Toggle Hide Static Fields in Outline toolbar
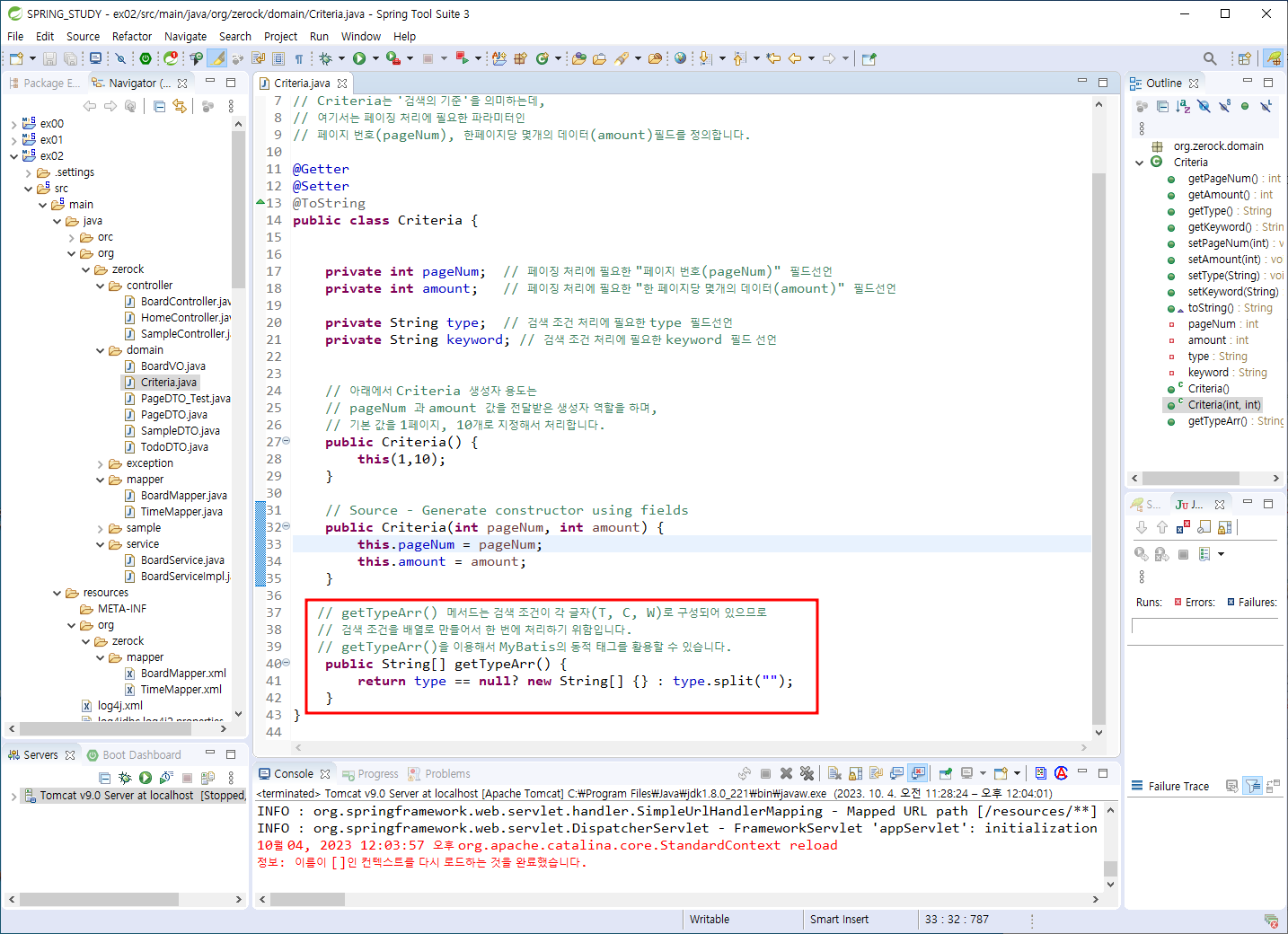 click(1224, 106)
